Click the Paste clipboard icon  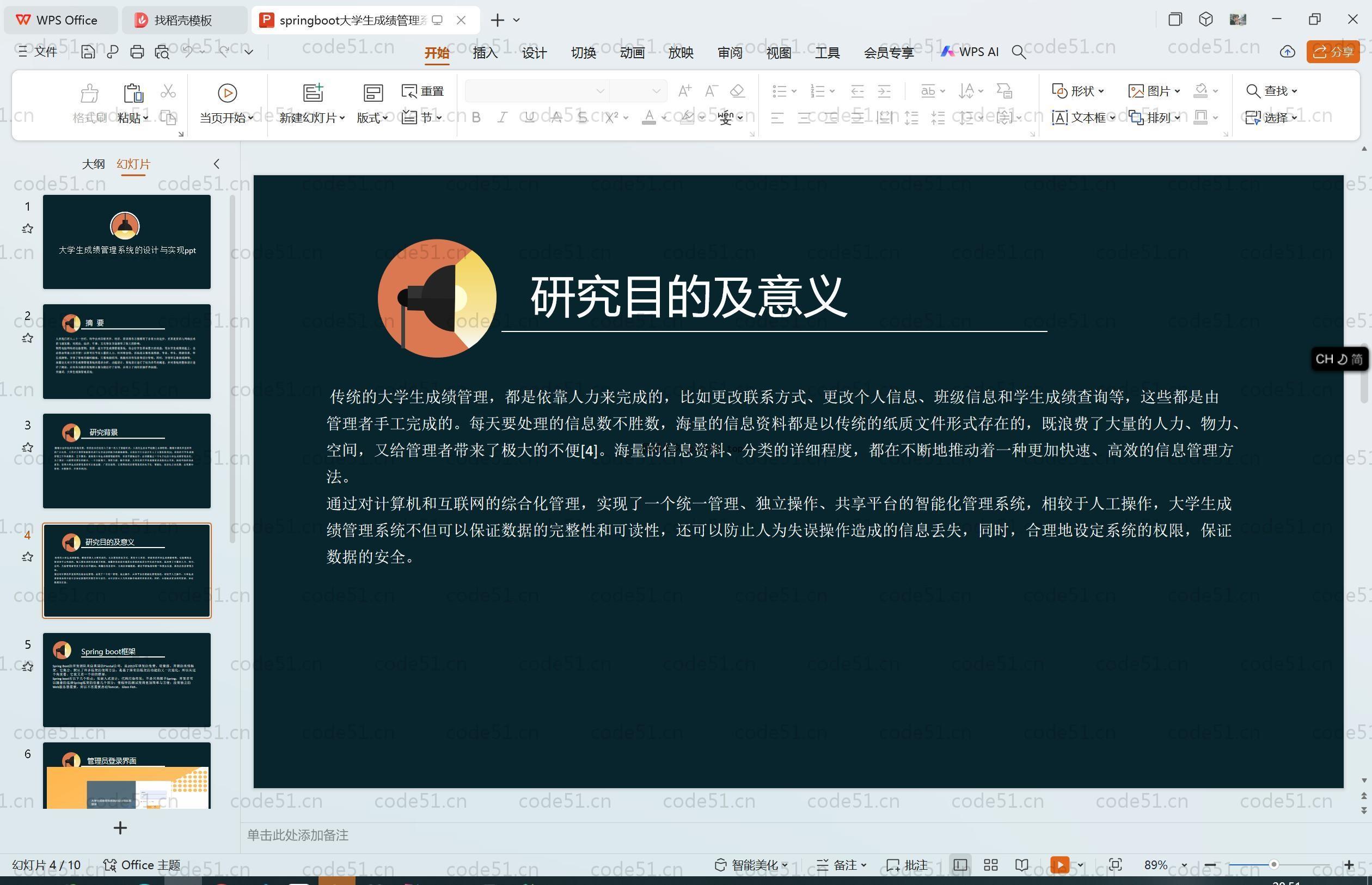133,93
